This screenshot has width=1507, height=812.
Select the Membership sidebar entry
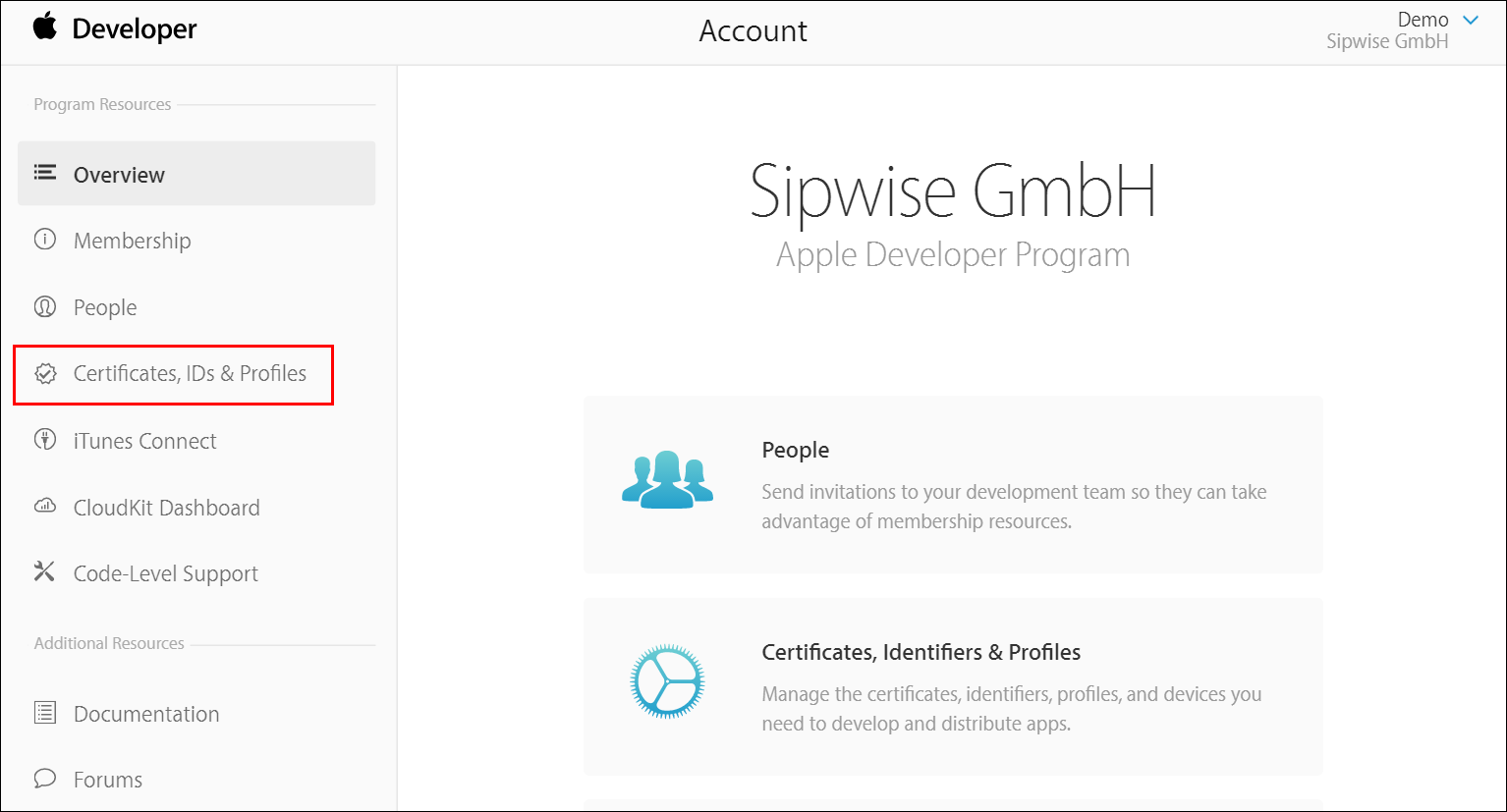click(132, 240)
